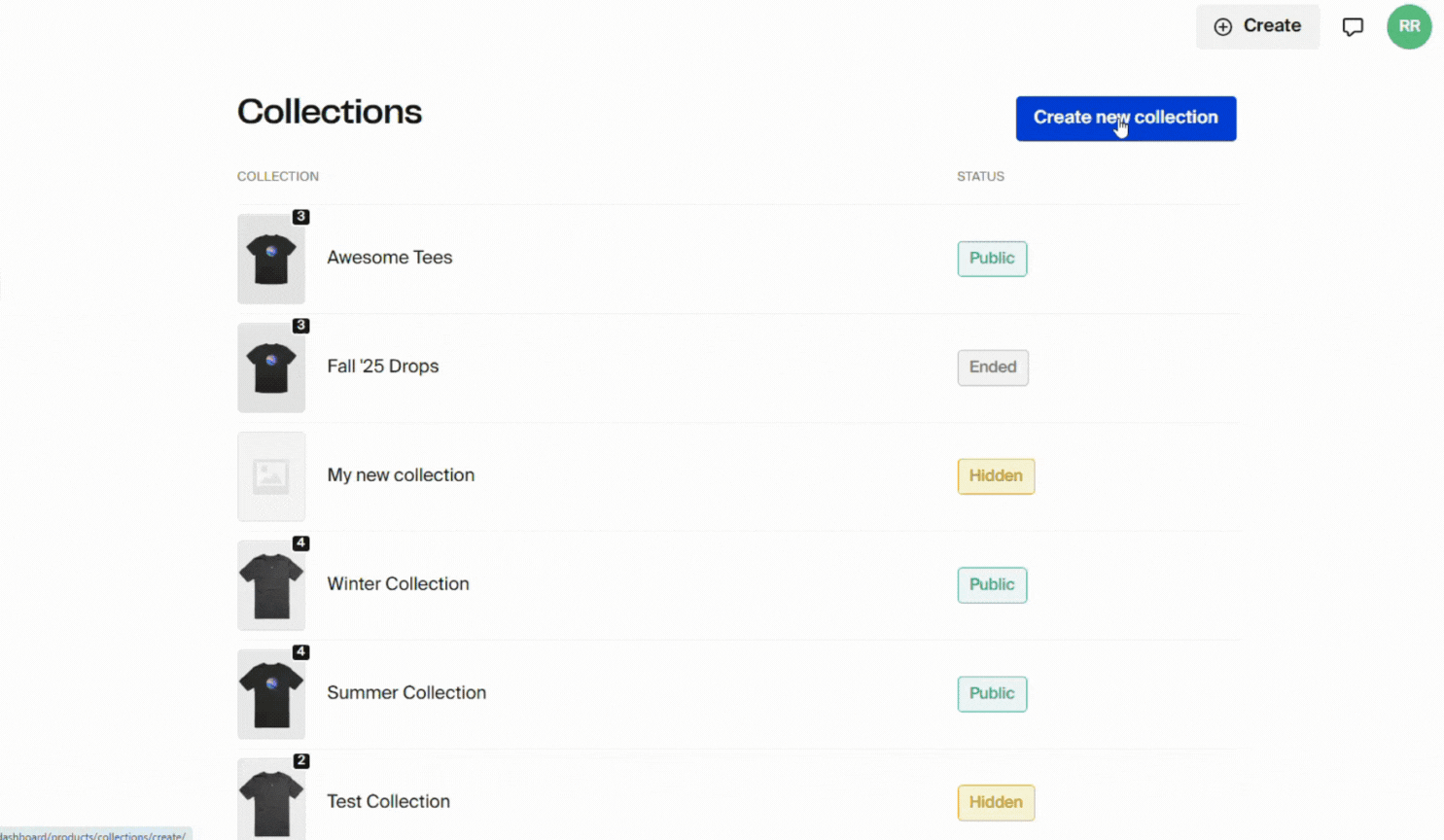This screenshot has width=1444, height=840.
Task: Click the My new collection placeholder image
Action: click(x=271, y=476)
